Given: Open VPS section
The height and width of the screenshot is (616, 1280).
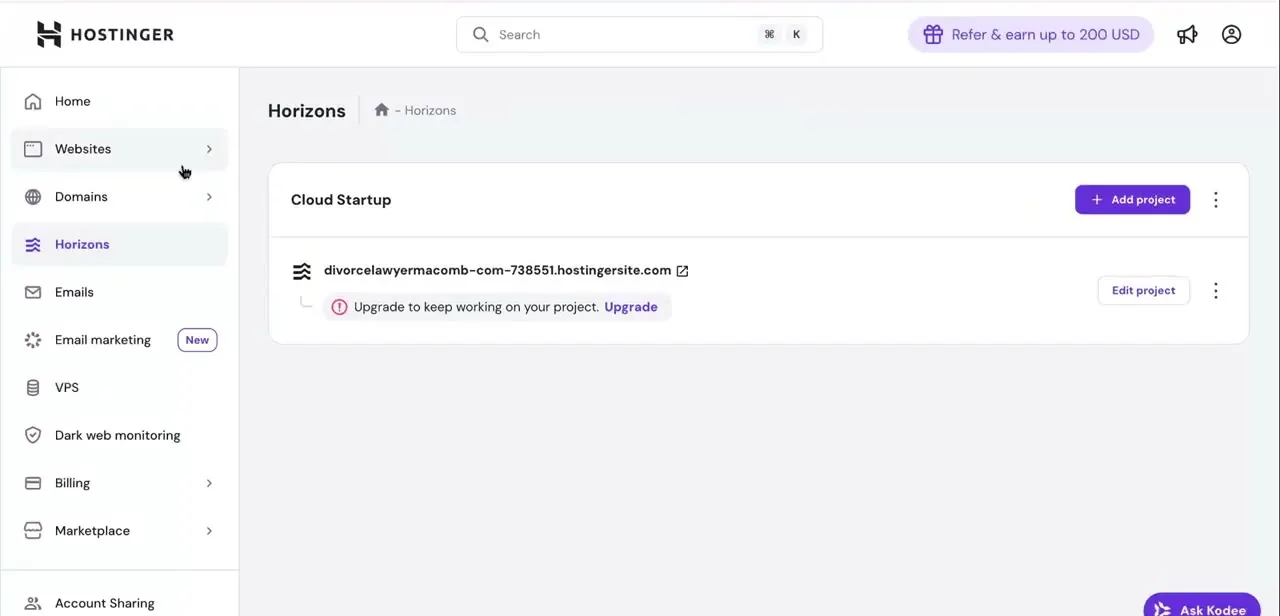Looking at the screenshot, I should [x=119, y=387].
